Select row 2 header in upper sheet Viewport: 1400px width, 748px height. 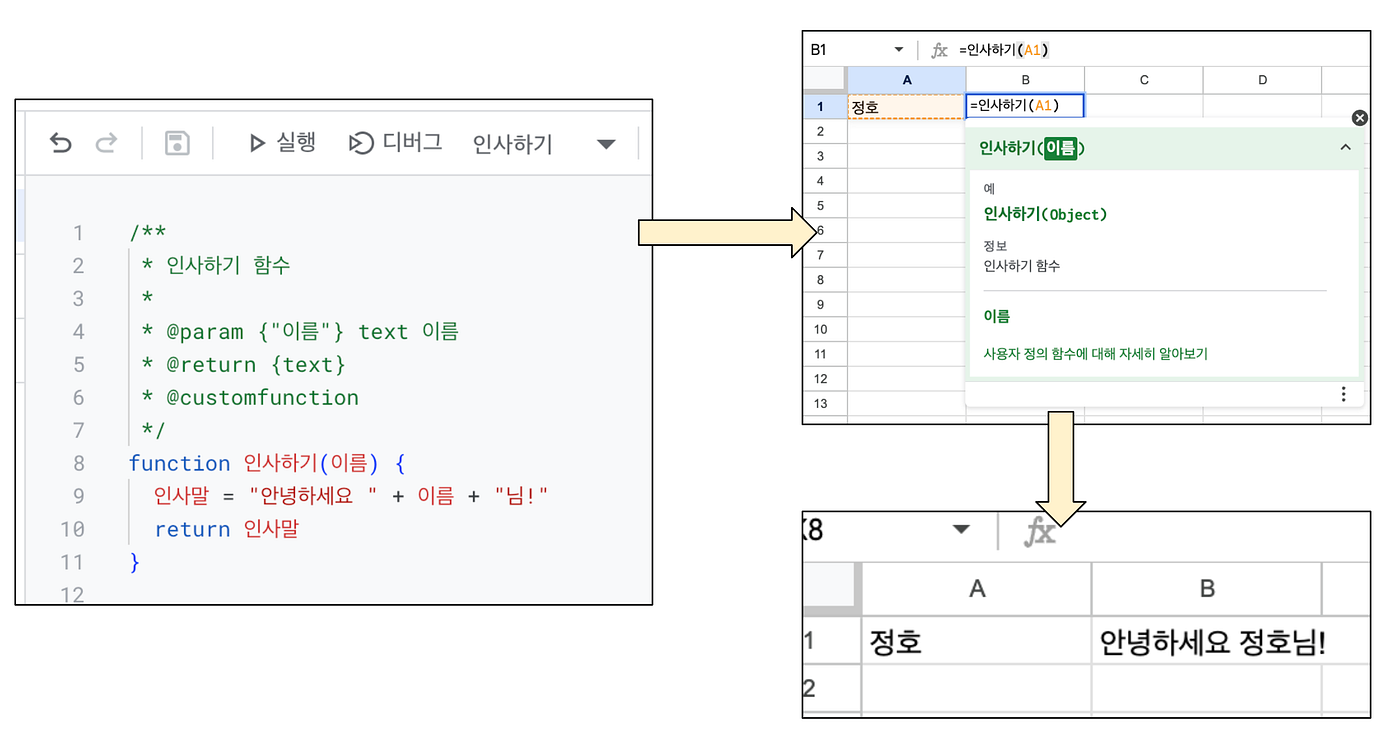coord(825,131)
